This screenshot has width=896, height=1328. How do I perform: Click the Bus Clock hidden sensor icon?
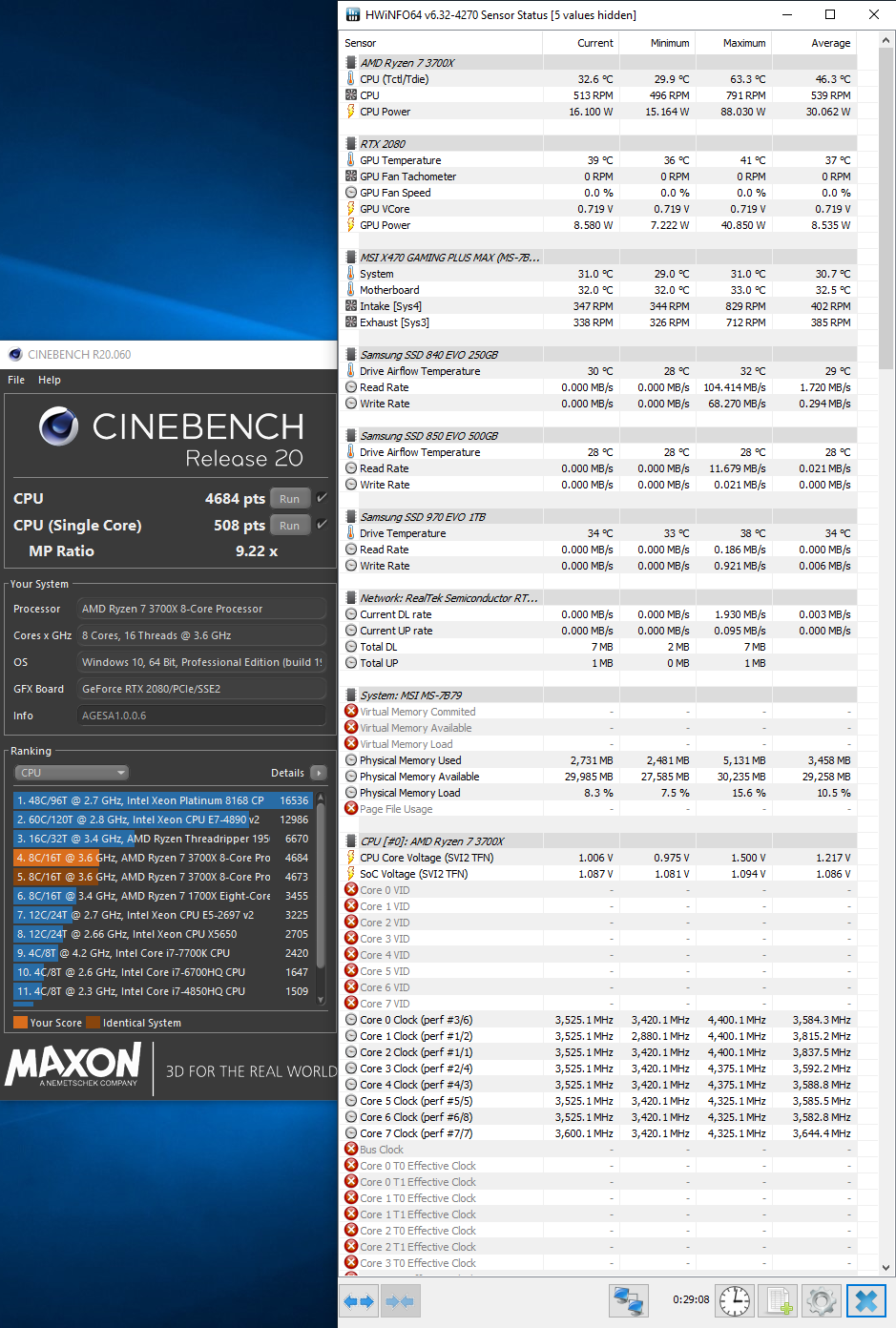(351, 1150)
